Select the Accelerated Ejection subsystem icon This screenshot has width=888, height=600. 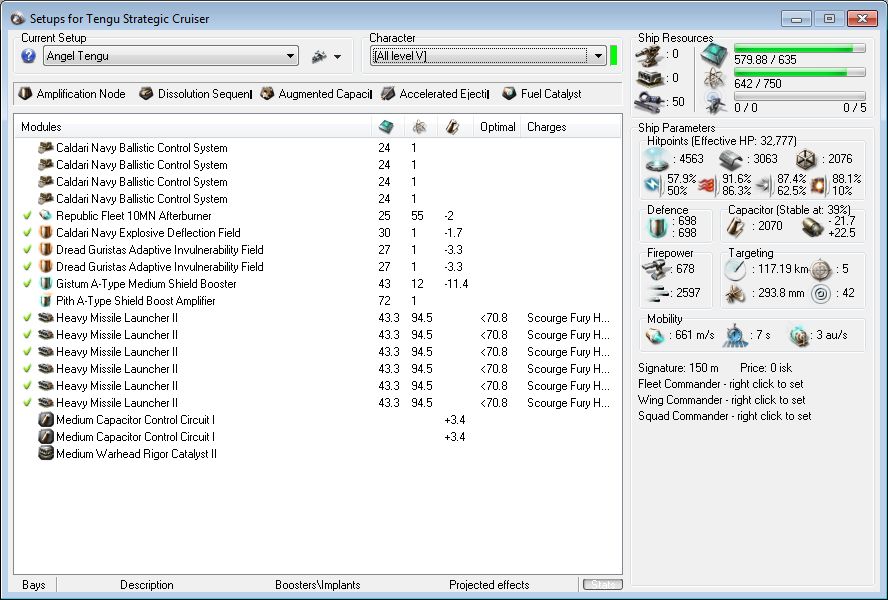tap(388, 93)
